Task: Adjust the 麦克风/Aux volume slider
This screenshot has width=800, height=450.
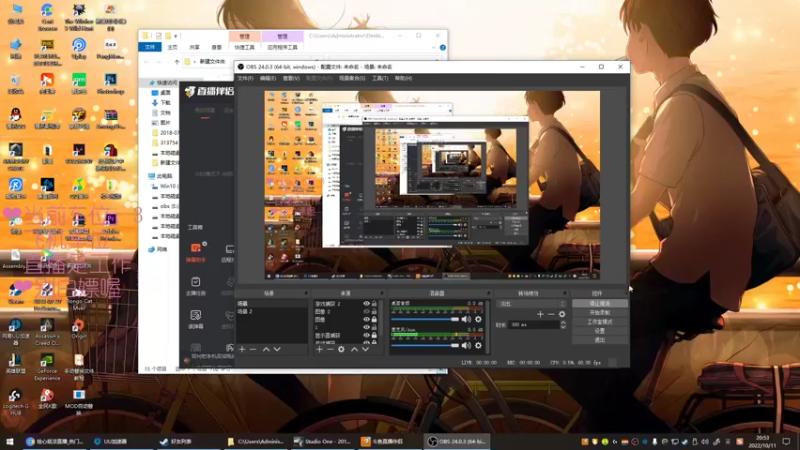Action: [x=425, y=345]
